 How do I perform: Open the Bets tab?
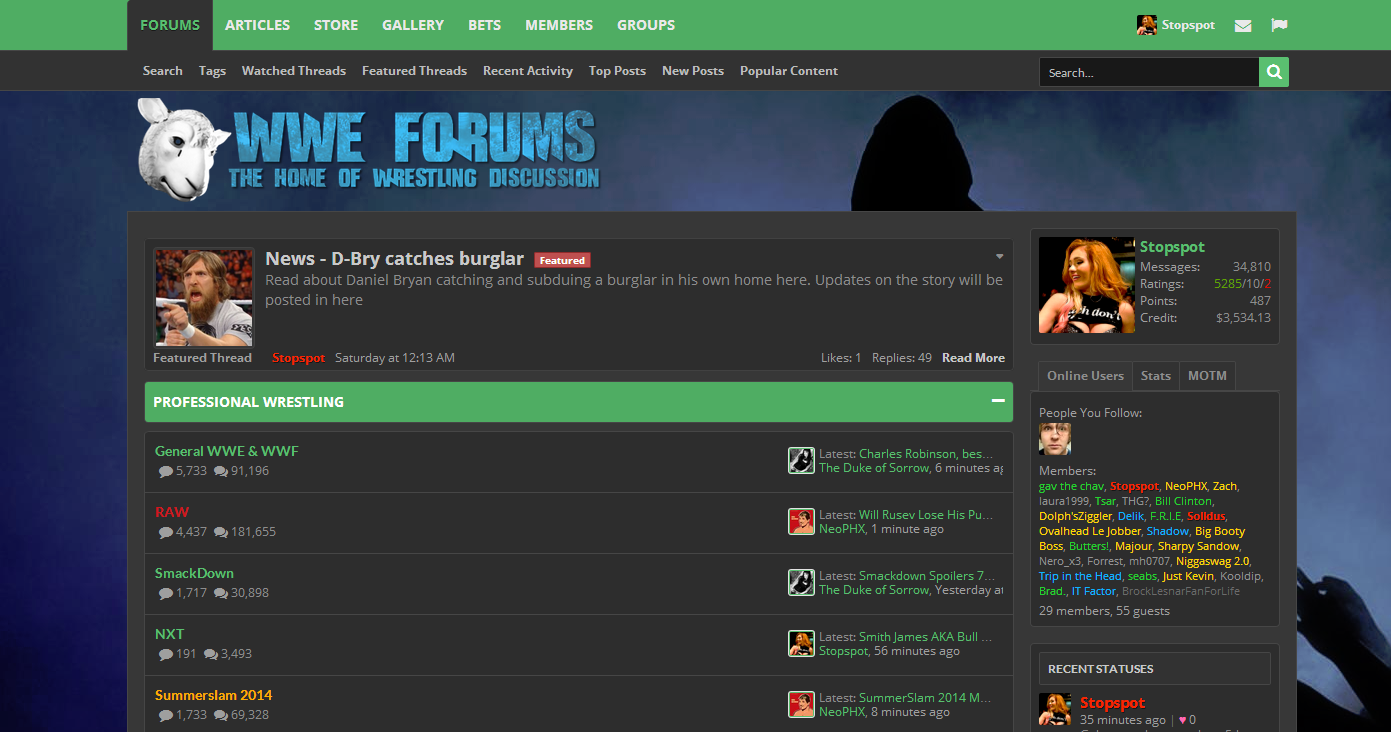(x=485, y=25)
